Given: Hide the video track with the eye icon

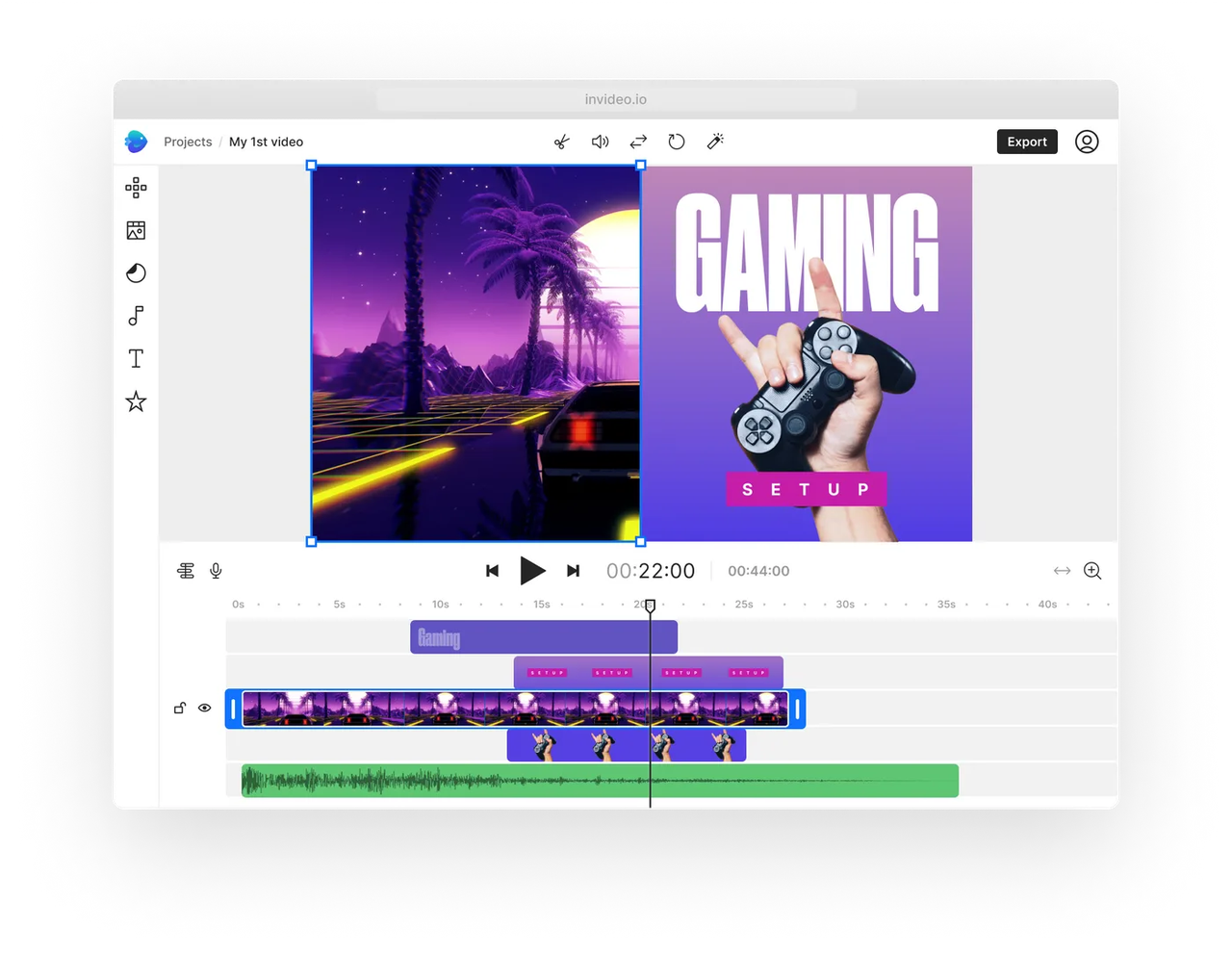Looking at the screenshot, I should [204, 708].
